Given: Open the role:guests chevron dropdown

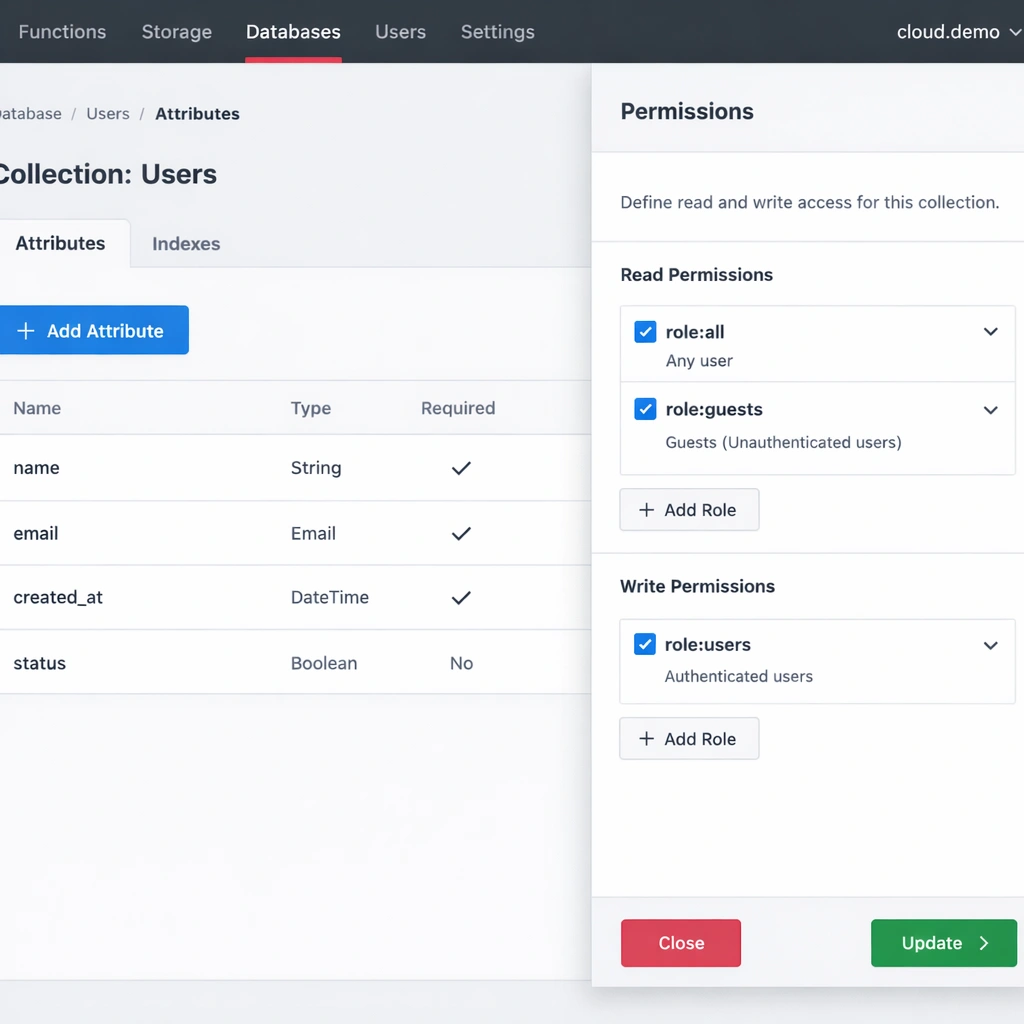Looking at the screenshot, I should 990,410.
